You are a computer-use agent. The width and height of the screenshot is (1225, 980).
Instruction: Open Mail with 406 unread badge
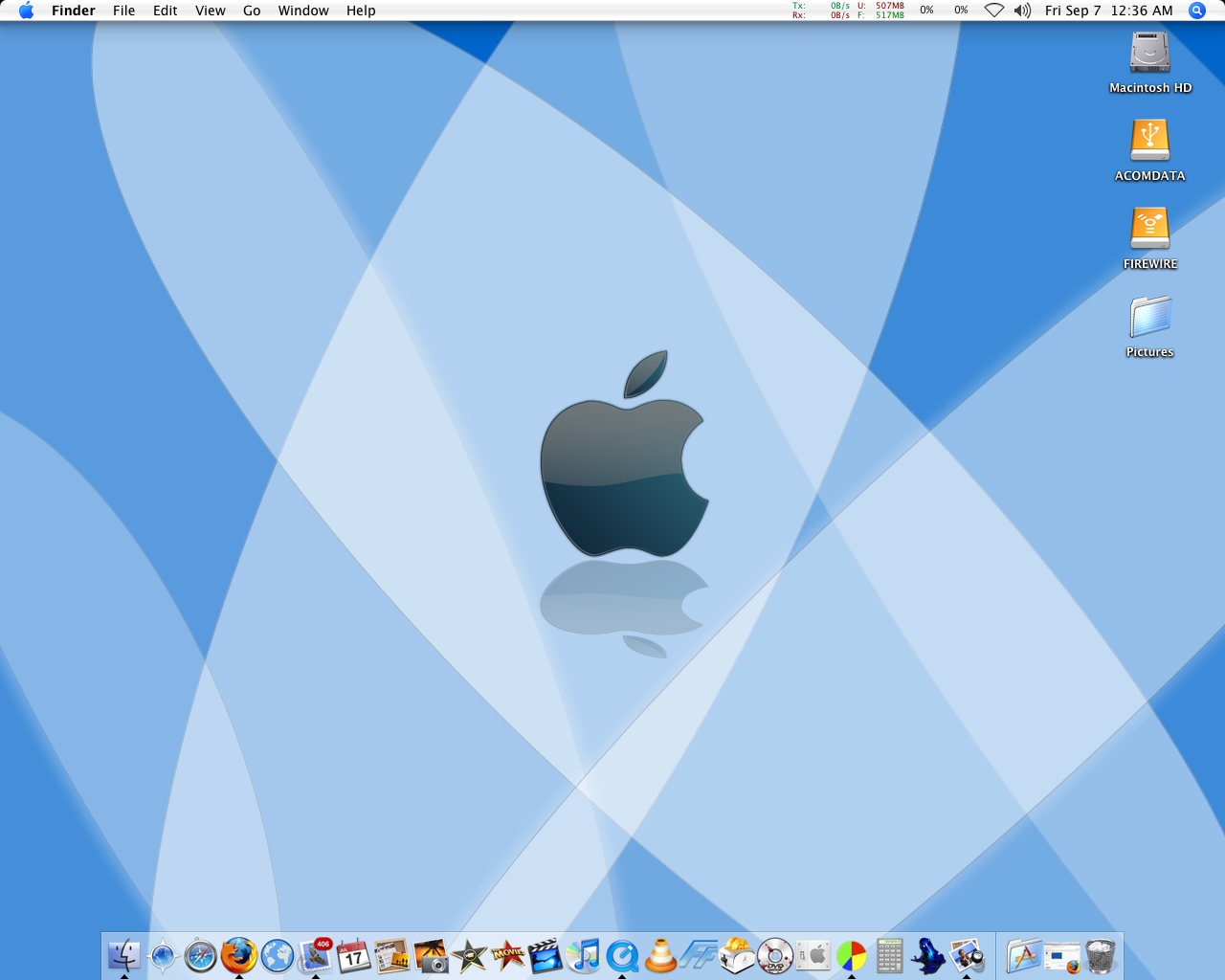(x=316, y=955)
